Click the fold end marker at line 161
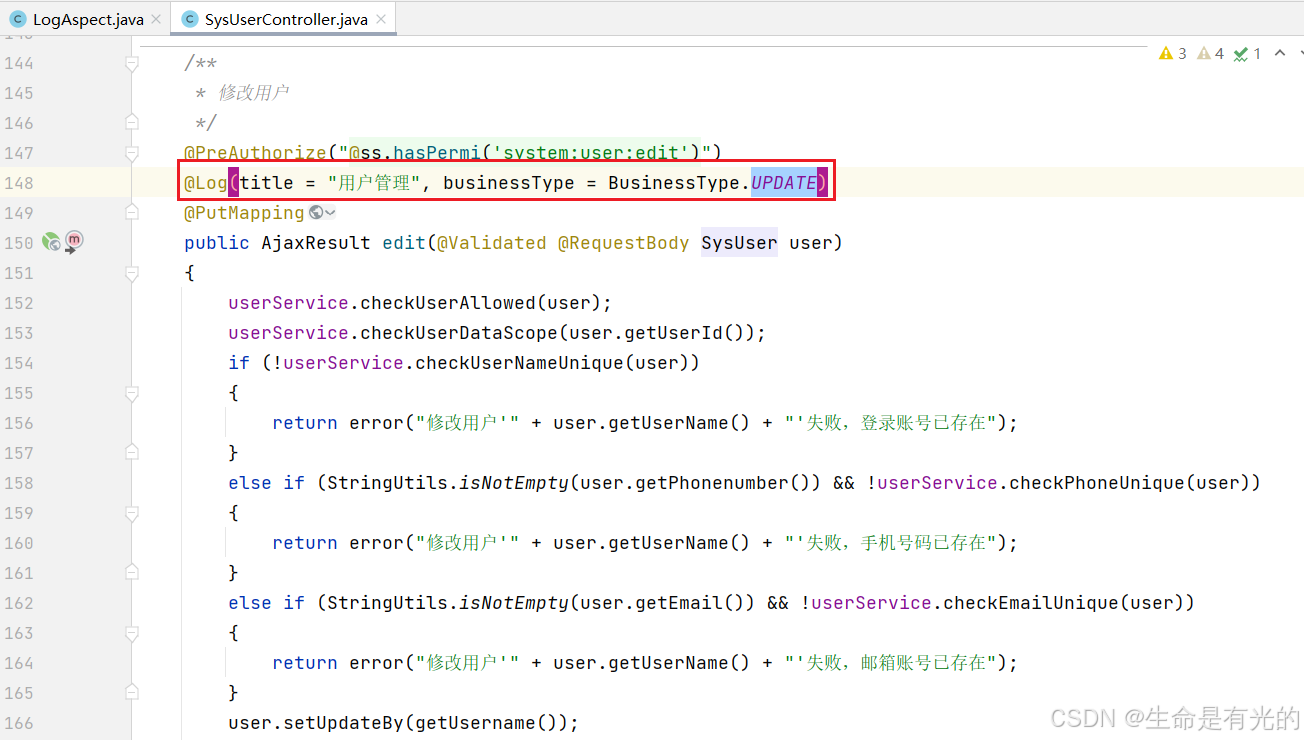Image resolution: width=1304 pixels, height=740 pixels. pos(131,572)
